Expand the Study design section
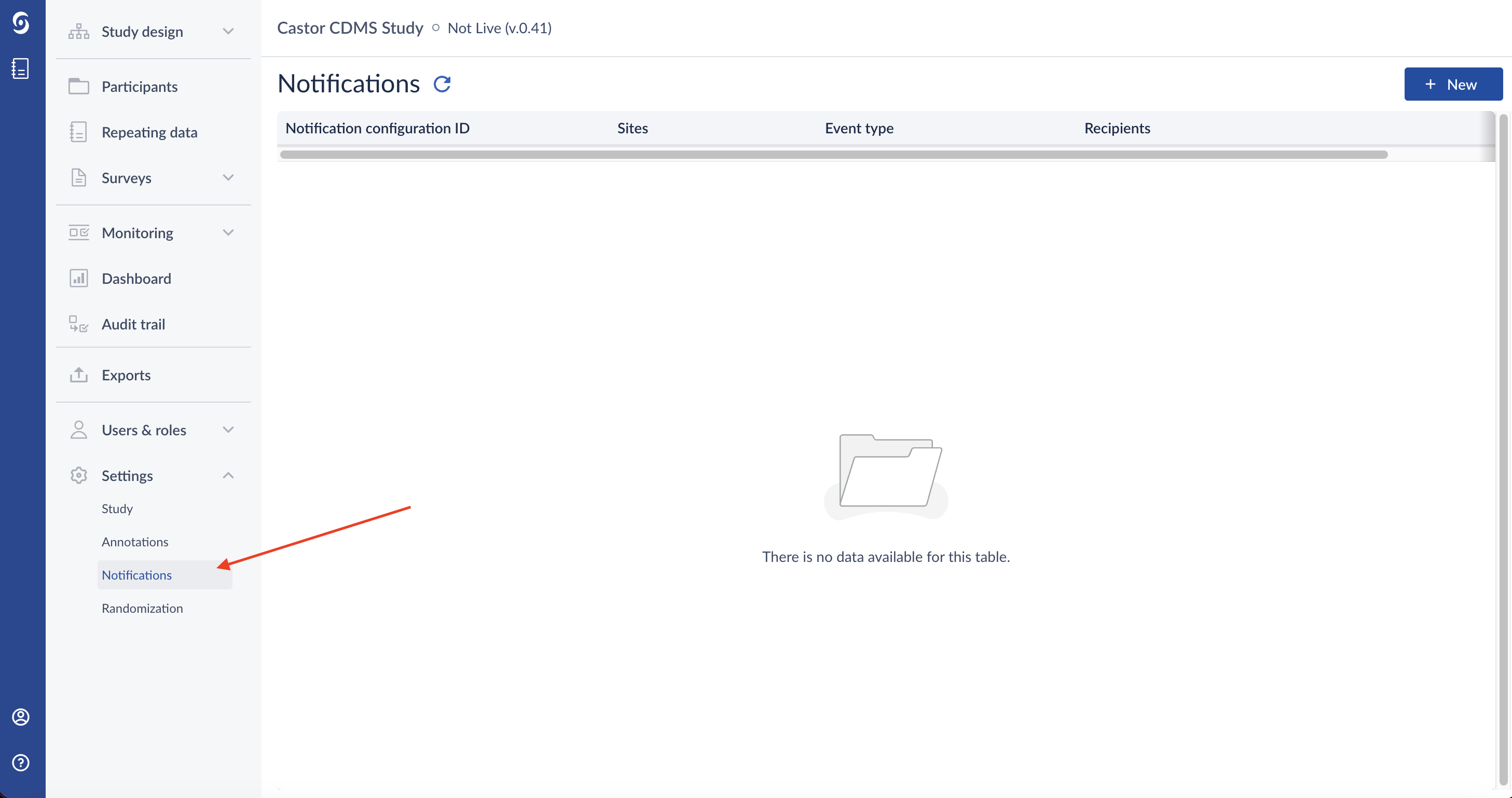1512x798 pixels. 228,31
